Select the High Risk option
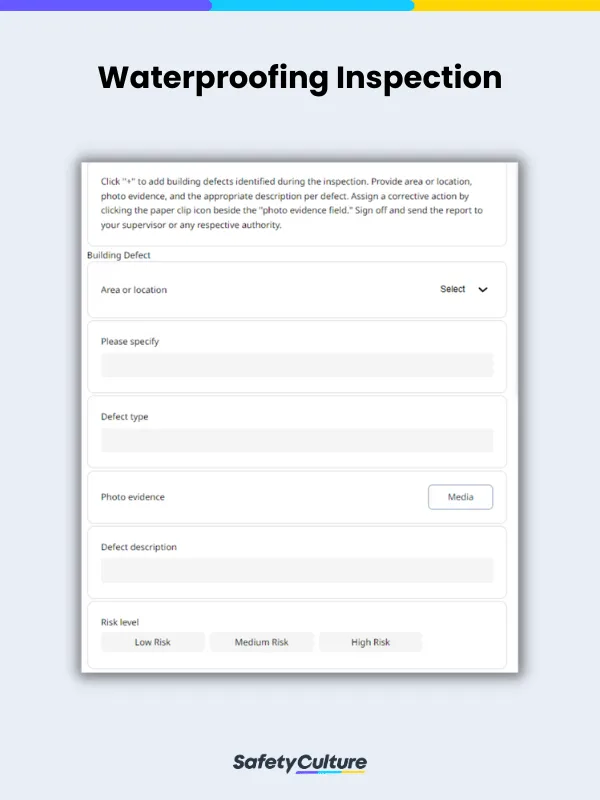Viewport: 600px width, 800px height. (x=370, y=642)
